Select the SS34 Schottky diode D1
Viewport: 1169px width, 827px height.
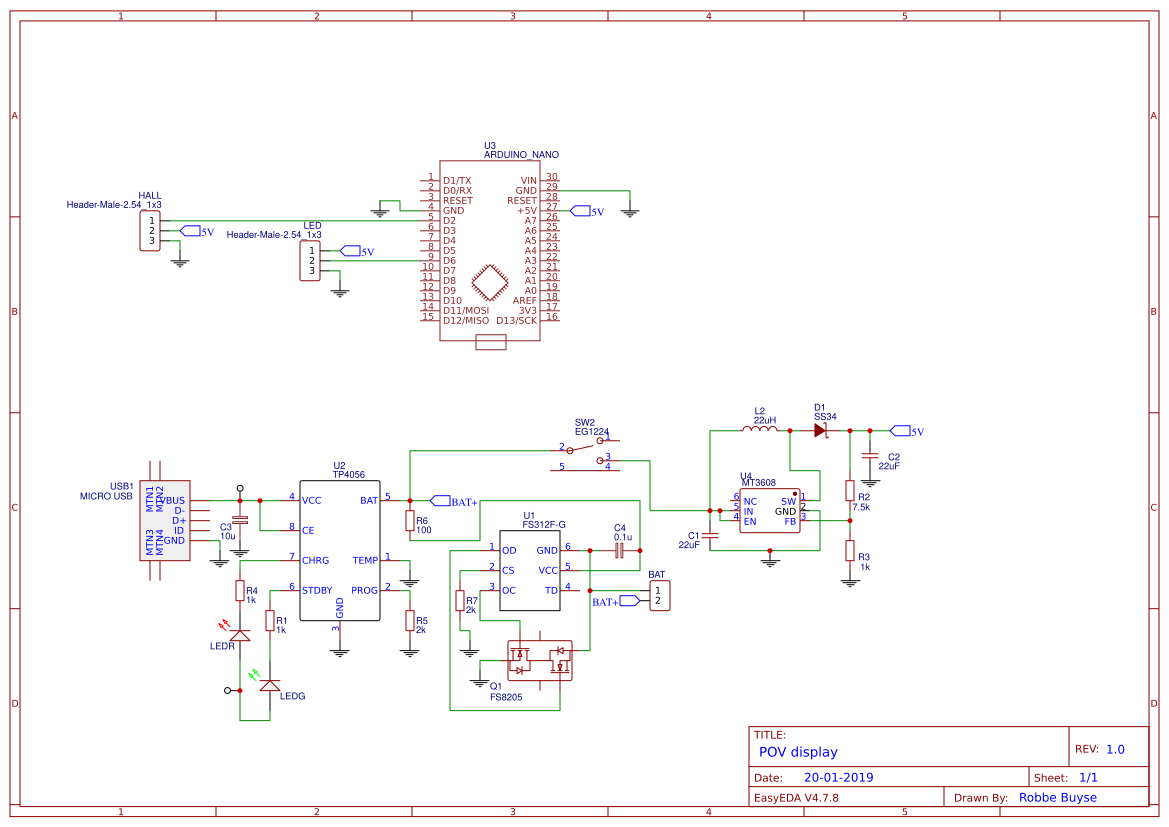click(x=822, y=428)
